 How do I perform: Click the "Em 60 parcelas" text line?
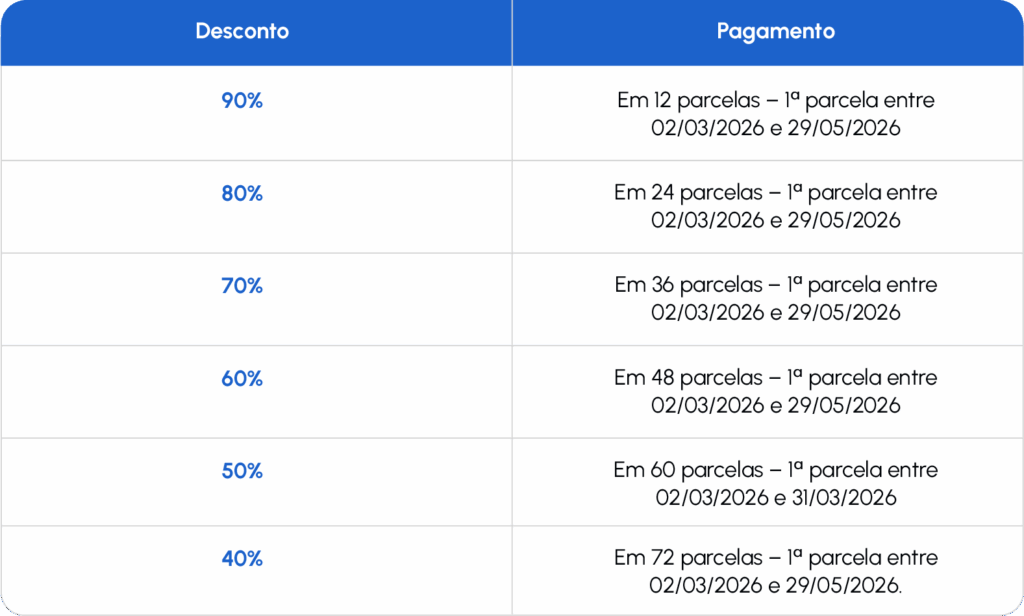(x=775, y=470)
